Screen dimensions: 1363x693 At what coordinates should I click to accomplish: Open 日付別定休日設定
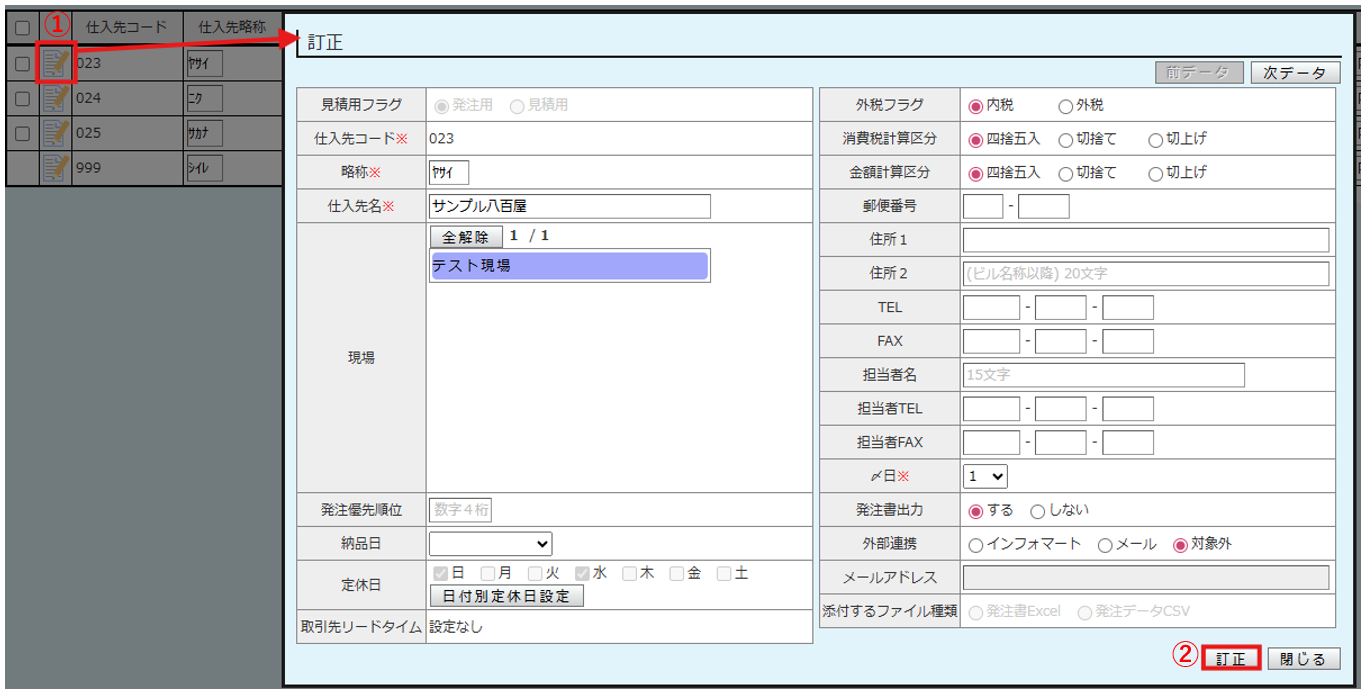506,596
